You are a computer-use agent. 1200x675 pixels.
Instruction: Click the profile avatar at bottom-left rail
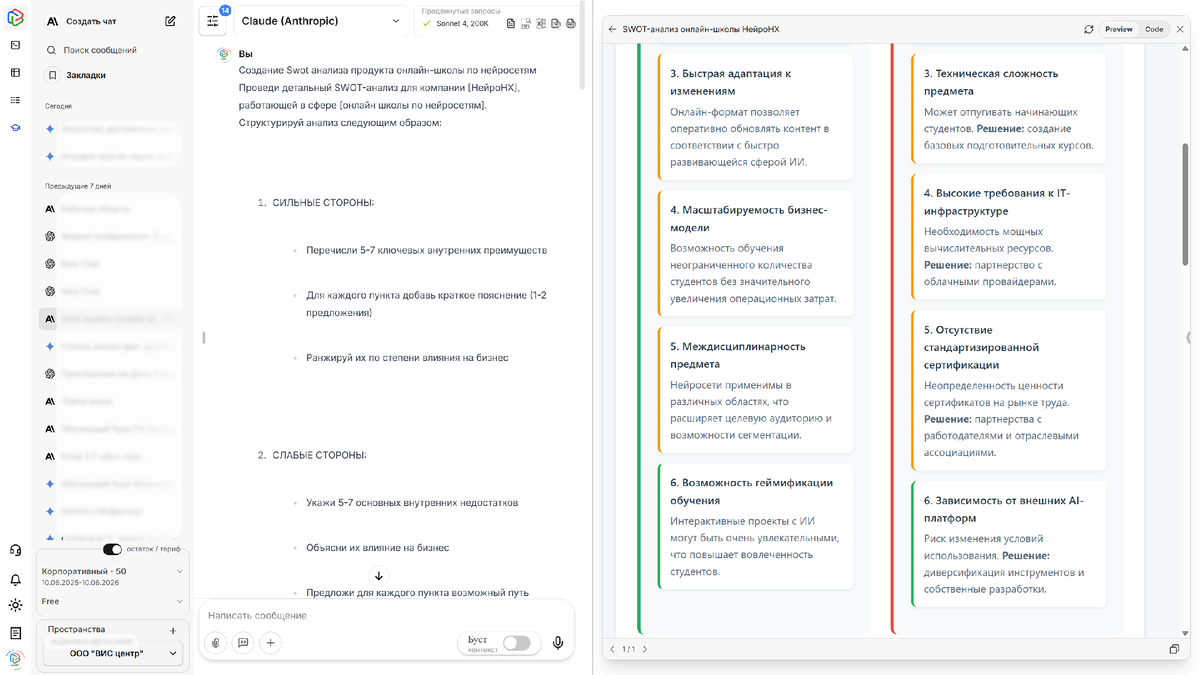coord(15,659)
